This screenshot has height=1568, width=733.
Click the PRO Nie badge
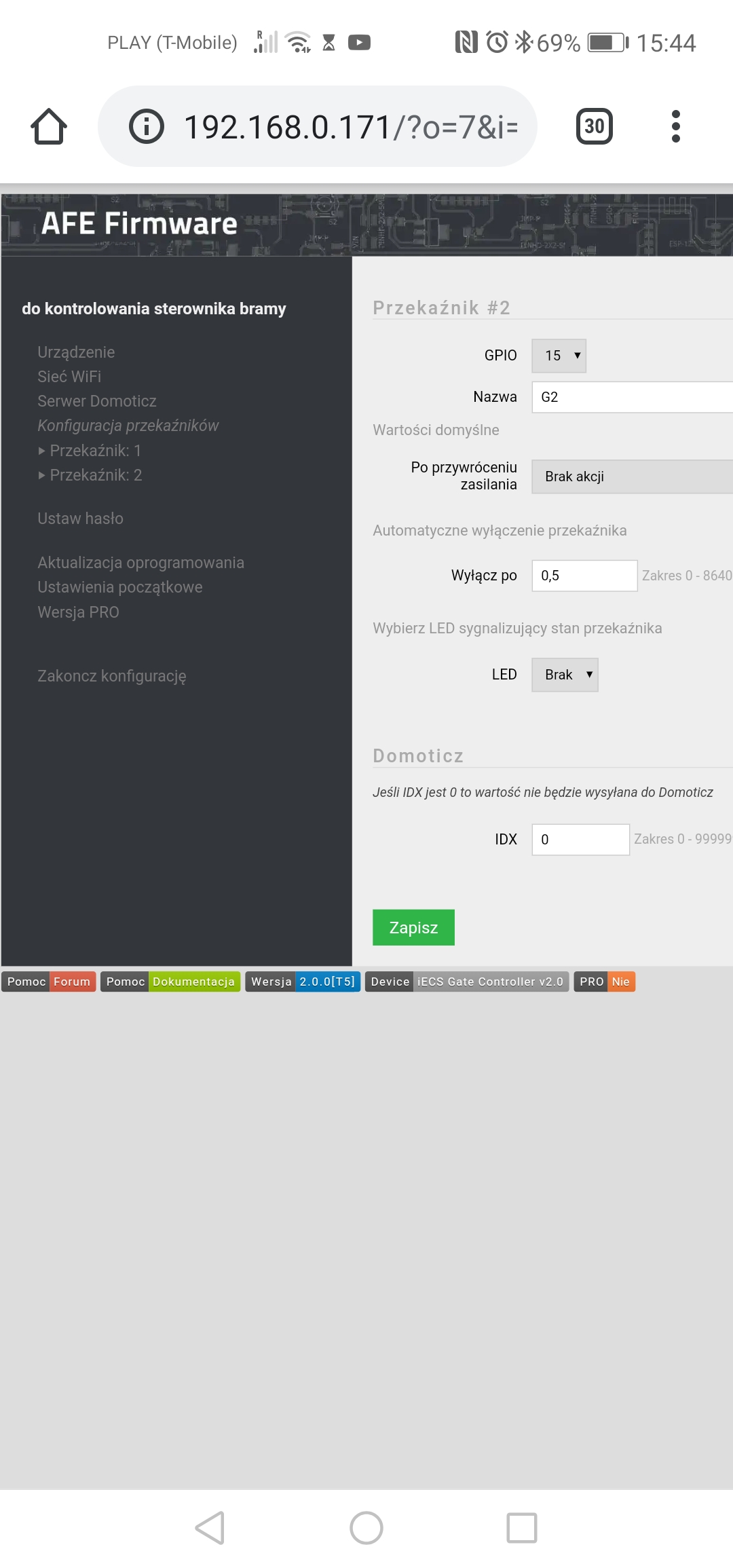click(x=605, y=982)
